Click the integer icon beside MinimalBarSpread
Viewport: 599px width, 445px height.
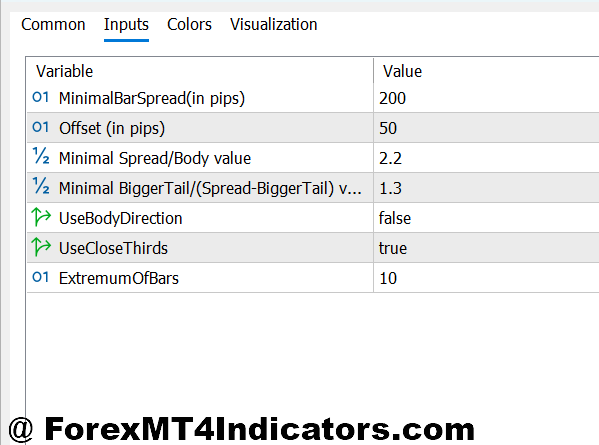(x=40, y=97)
